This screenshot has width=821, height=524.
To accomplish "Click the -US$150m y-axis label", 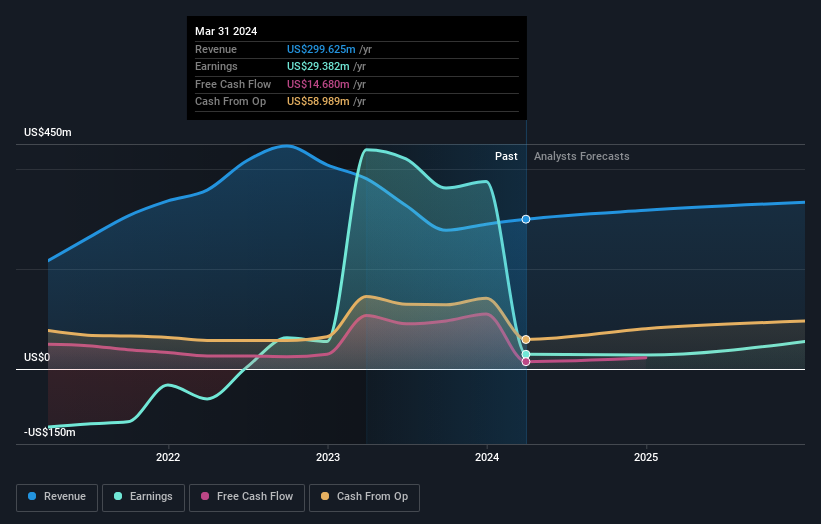I will coord(50,432).
